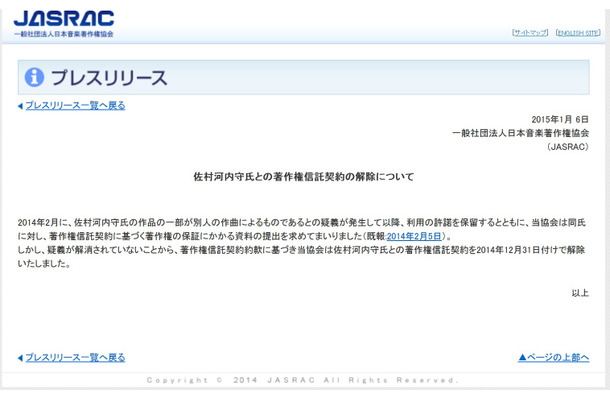Click the プレスリリース page heading

[109, 77]
